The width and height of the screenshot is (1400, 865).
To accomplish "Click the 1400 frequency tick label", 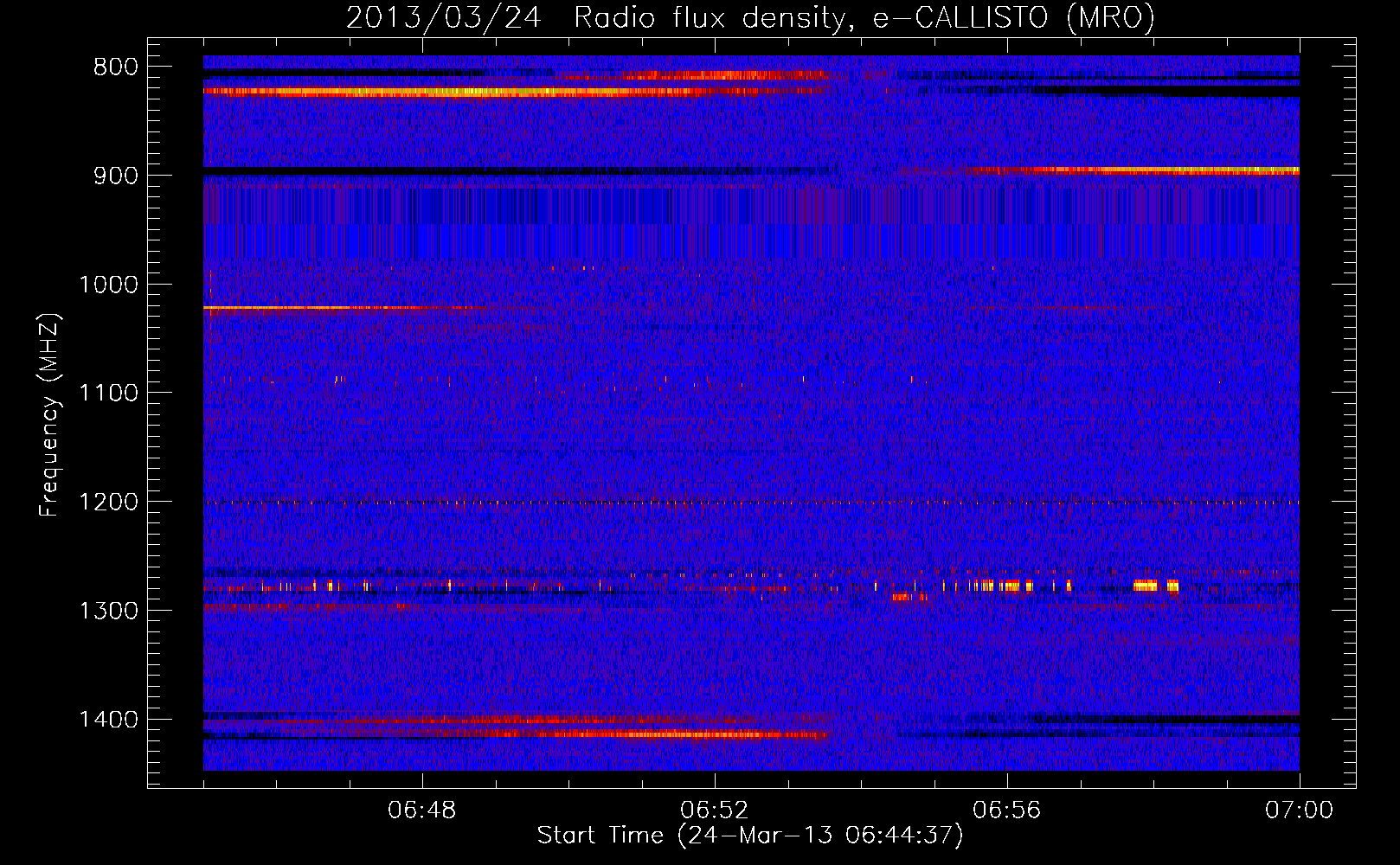I will (108, 720).
